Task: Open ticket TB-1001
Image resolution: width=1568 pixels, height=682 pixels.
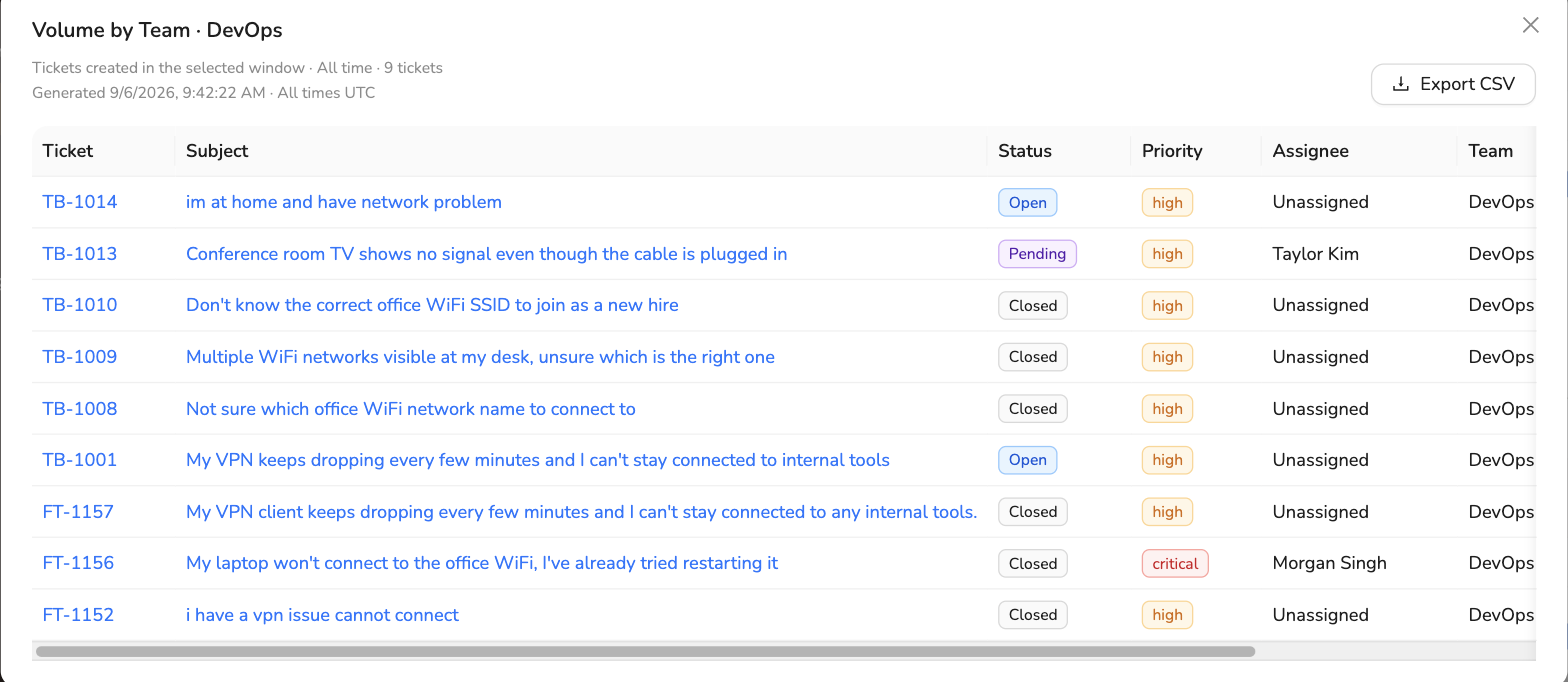Action: pos(80,460)
